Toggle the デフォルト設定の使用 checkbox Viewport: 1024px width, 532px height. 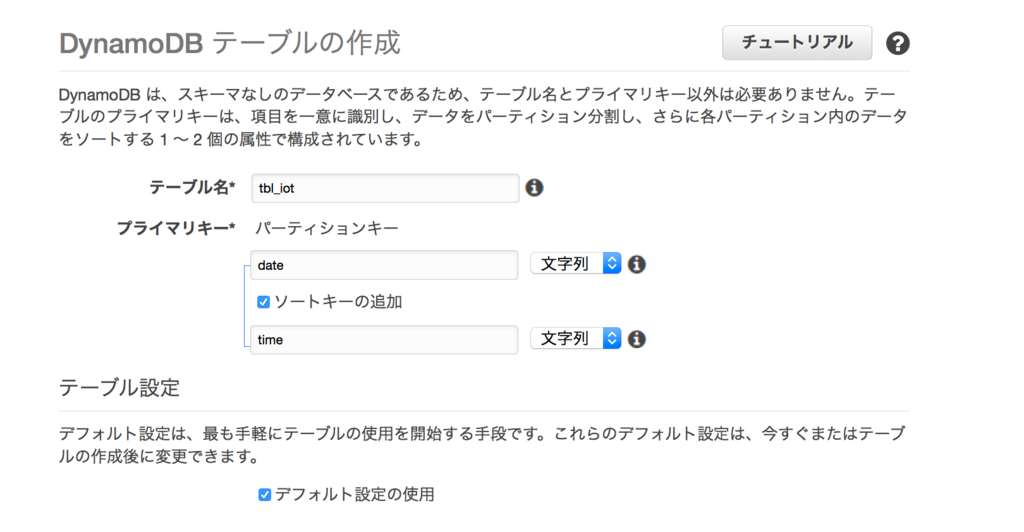click(264, 495)
